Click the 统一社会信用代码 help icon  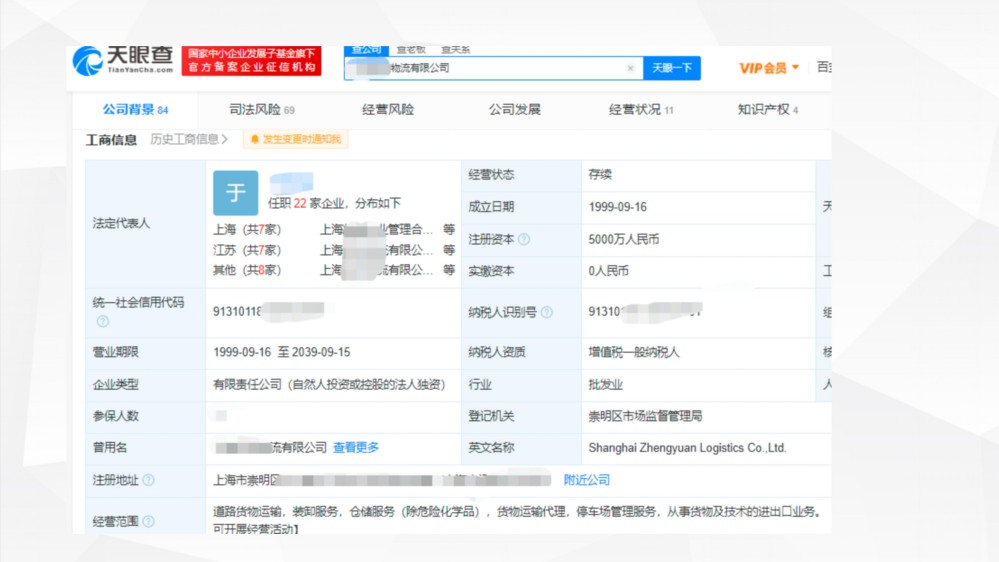click(x=103, y=321)
